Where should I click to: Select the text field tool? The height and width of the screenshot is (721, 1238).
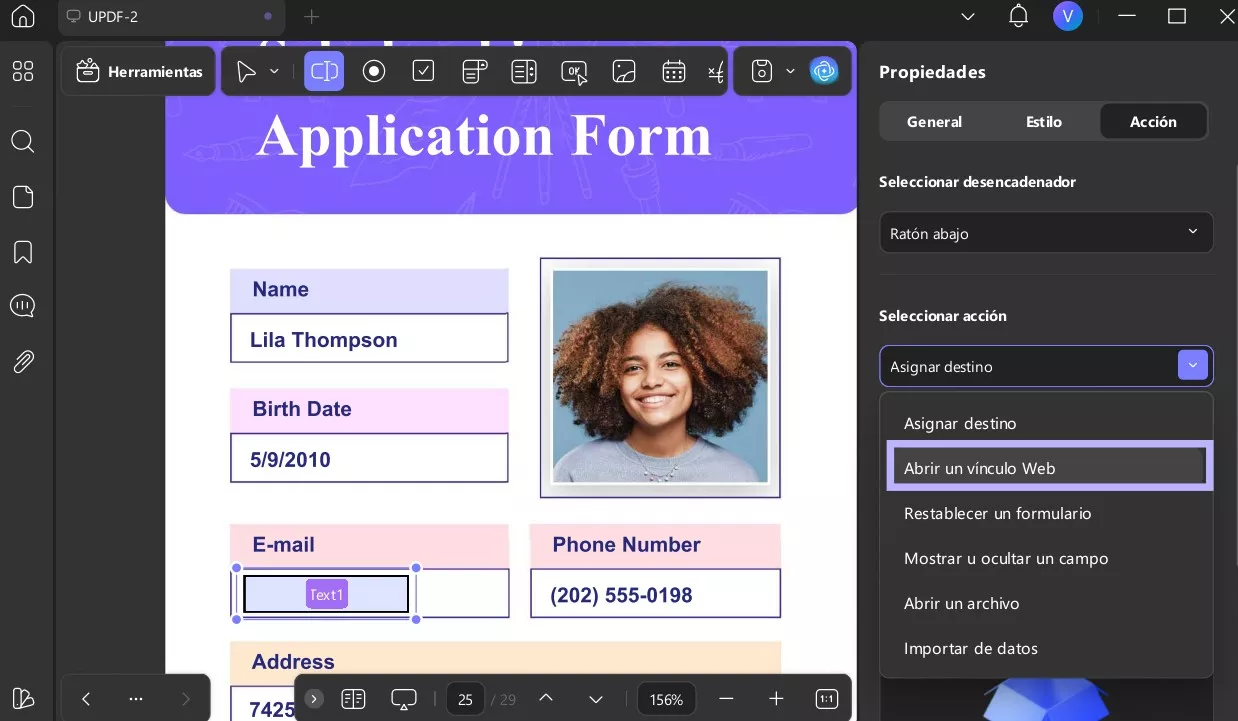tap(324, 71)
